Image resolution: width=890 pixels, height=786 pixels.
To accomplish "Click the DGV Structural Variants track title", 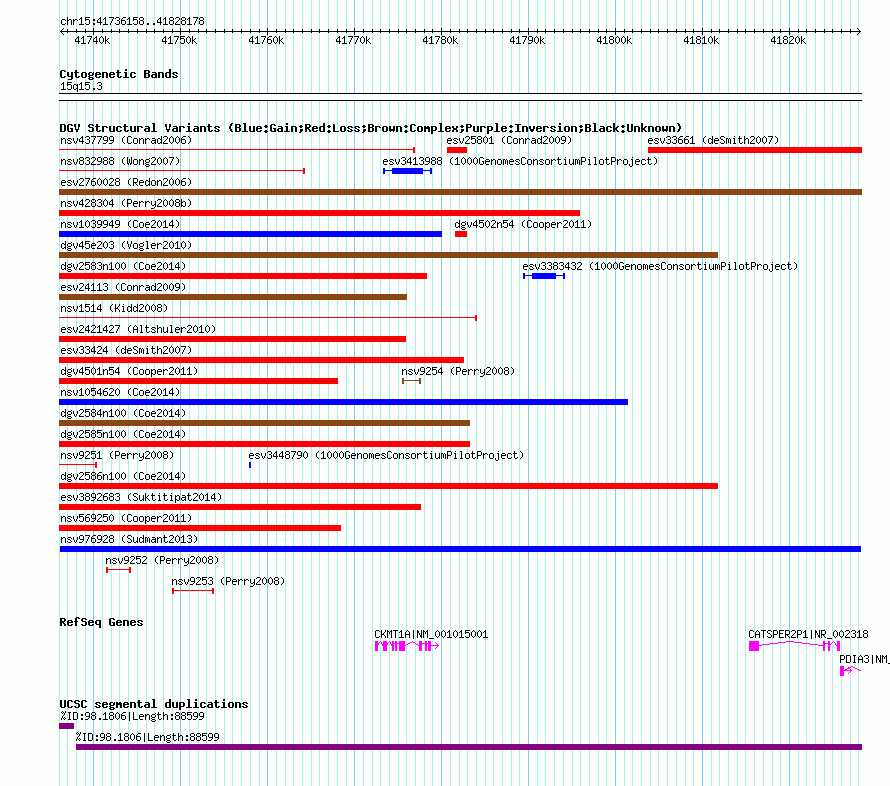I will click(x=371, y=128).
